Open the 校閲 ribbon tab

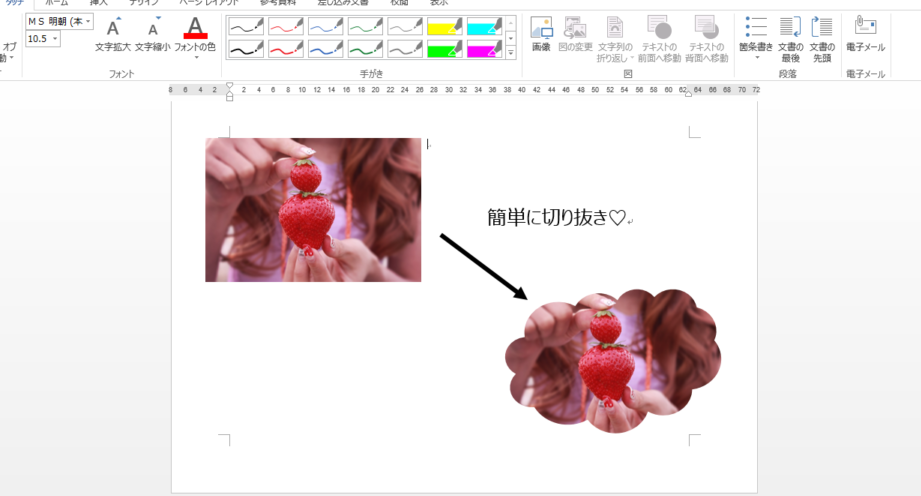click(x=399, y=3)
